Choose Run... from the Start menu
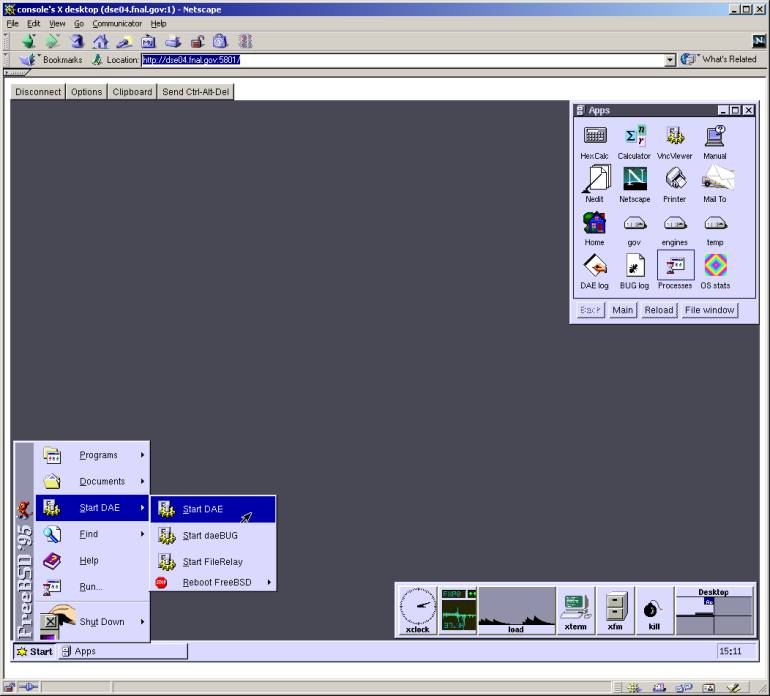This screenshot has height=696, width=770. coord(92,587)
